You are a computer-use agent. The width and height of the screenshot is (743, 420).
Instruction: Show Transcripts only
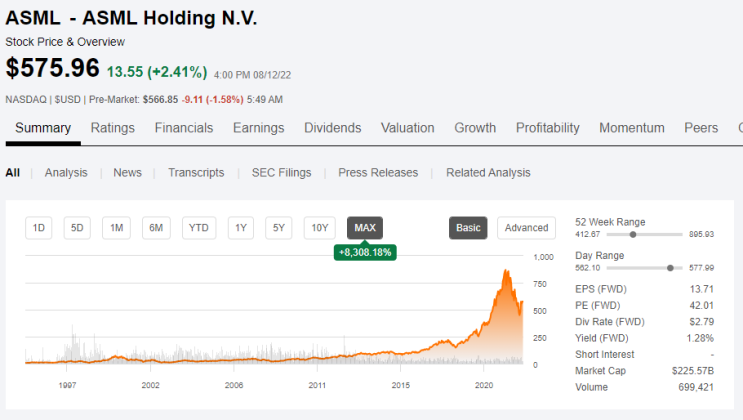point(196,173)
